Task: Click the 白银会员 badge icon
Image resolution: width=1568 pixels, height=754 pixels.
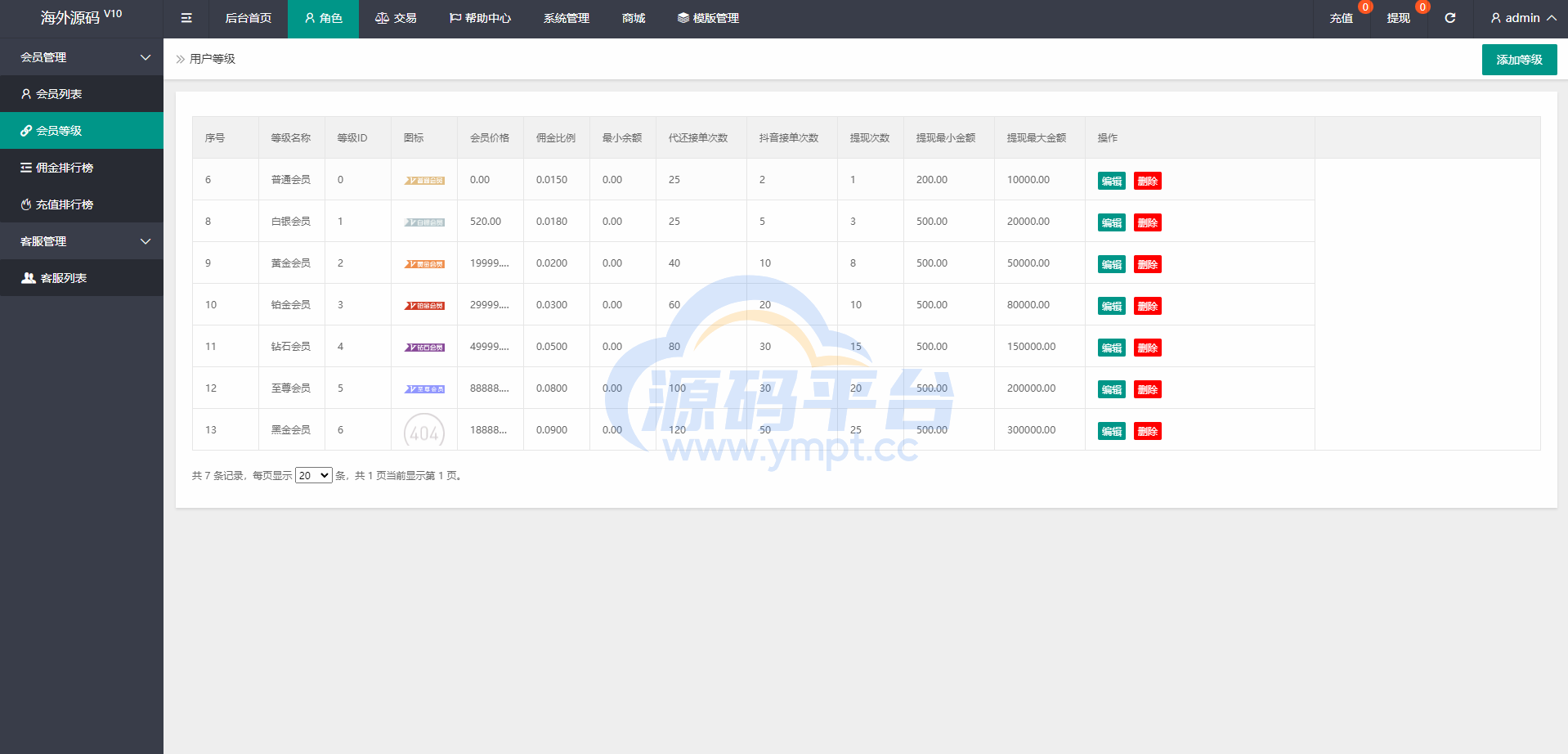Action: 424,222
